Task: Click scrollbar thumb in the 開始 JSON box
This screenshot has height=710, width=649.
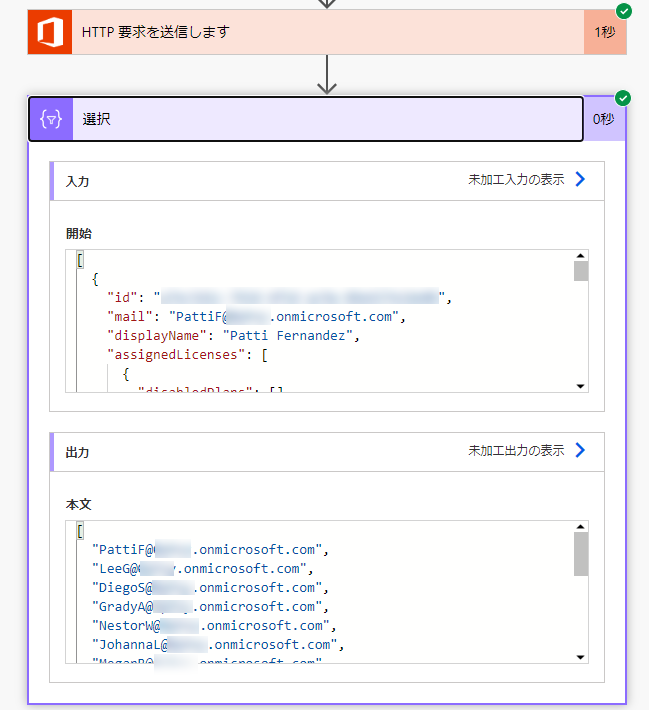Action: point(581,271)
